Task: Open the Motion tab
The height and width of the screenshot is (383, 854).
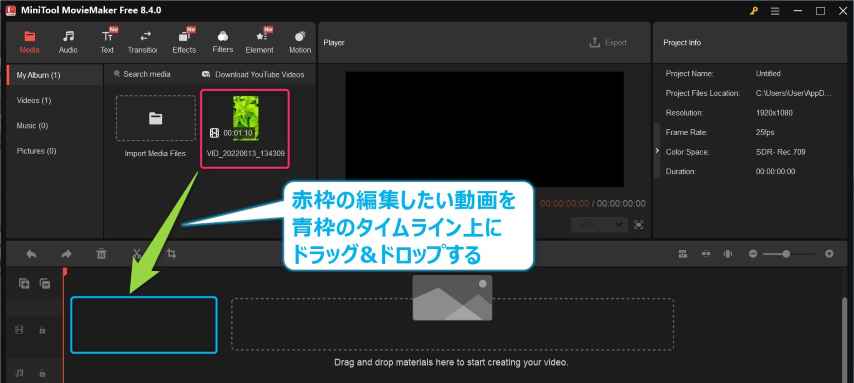Action: 300,42
